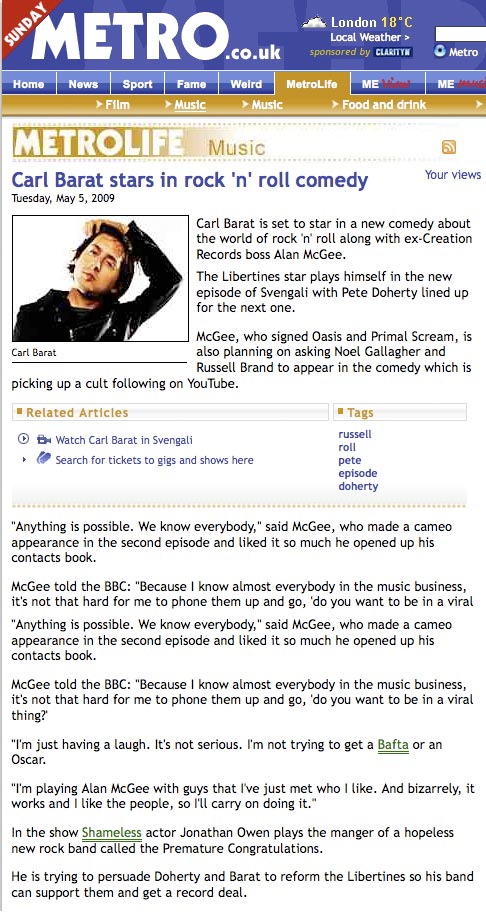The image size is (486, 915).
Task: Click the Your views link
Action: [453, 174]
